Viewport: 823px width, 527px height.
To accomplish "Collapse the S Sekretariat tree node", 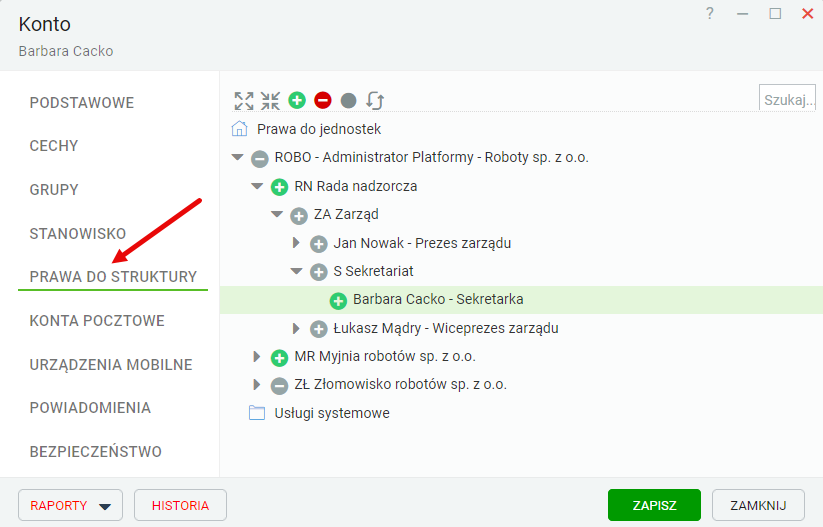I will tap(297, 271).
